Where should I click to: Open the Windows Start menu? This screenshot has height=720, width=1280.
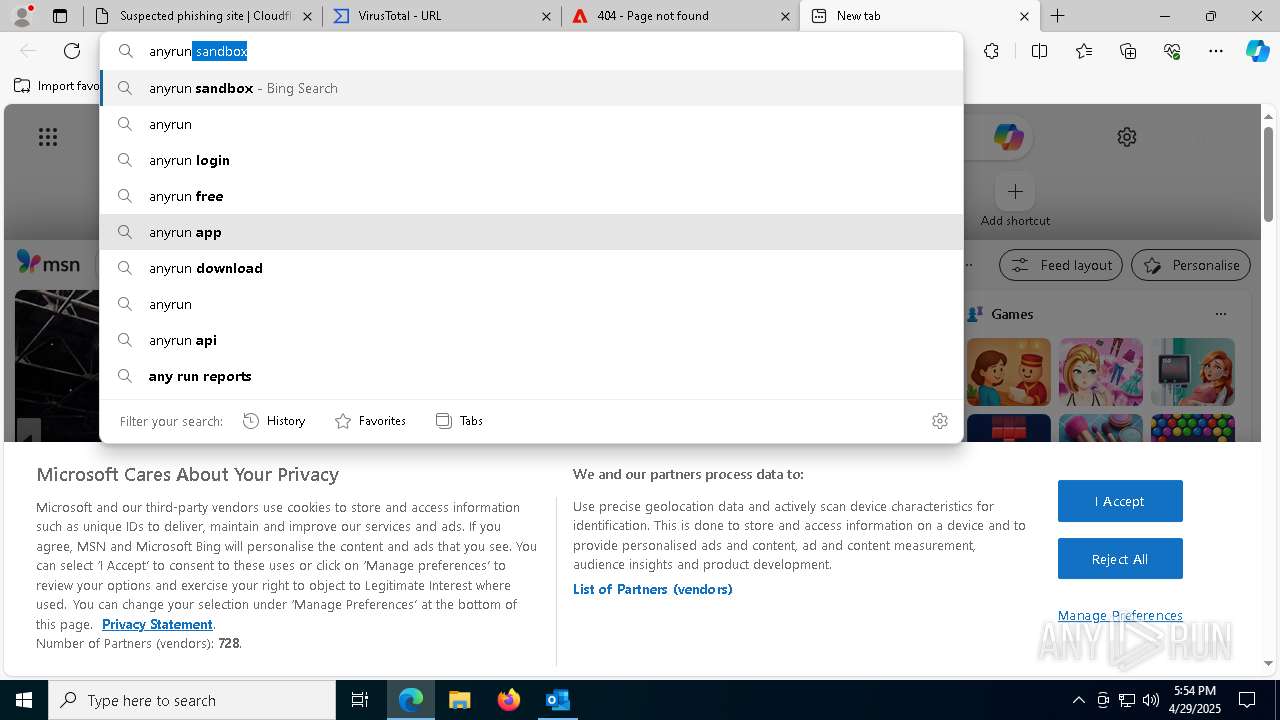point(24,700)
